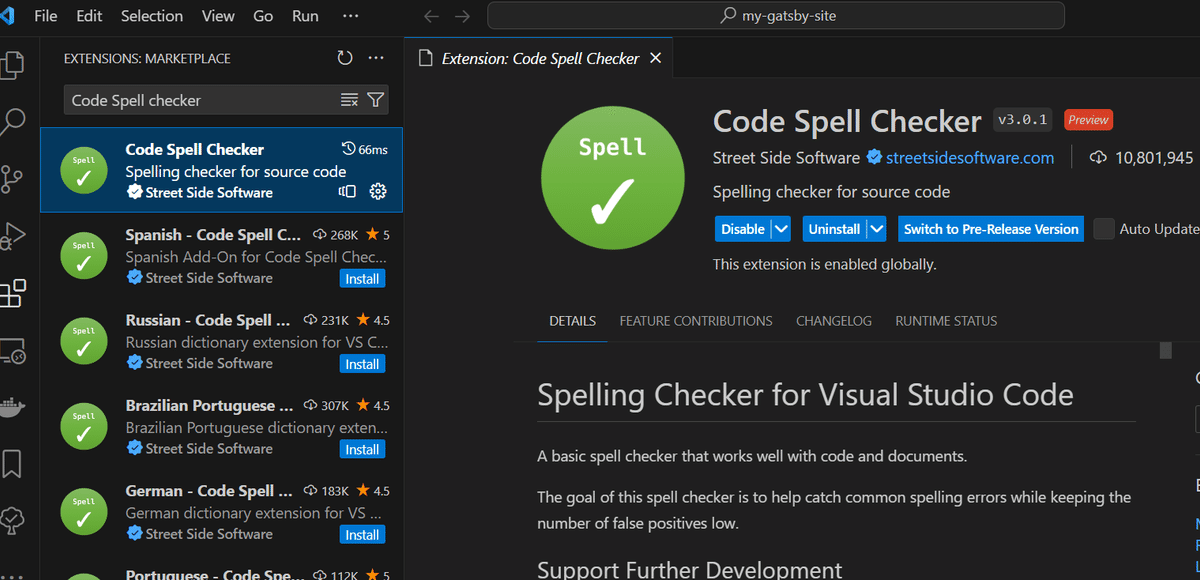The image size is (1200, 580).
Task: Click the large Spell extension logo
Action: 612,178
